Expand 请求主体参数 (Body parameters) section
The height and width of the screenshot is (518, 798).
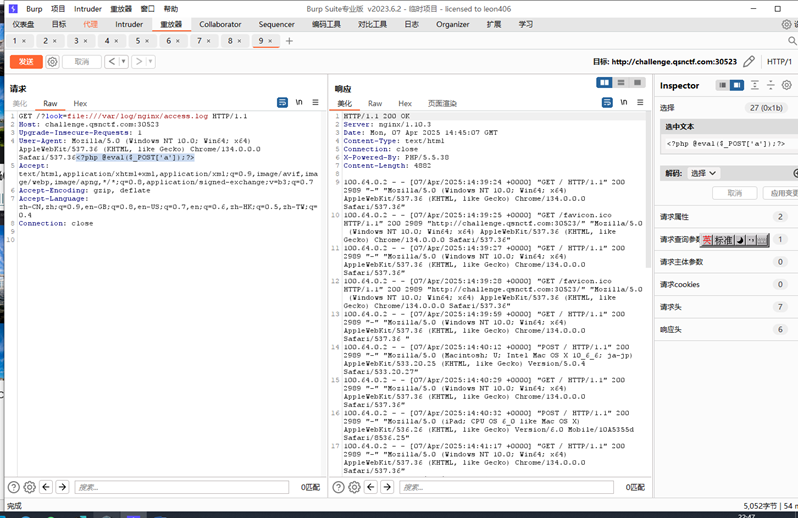(x=726, y=262)
